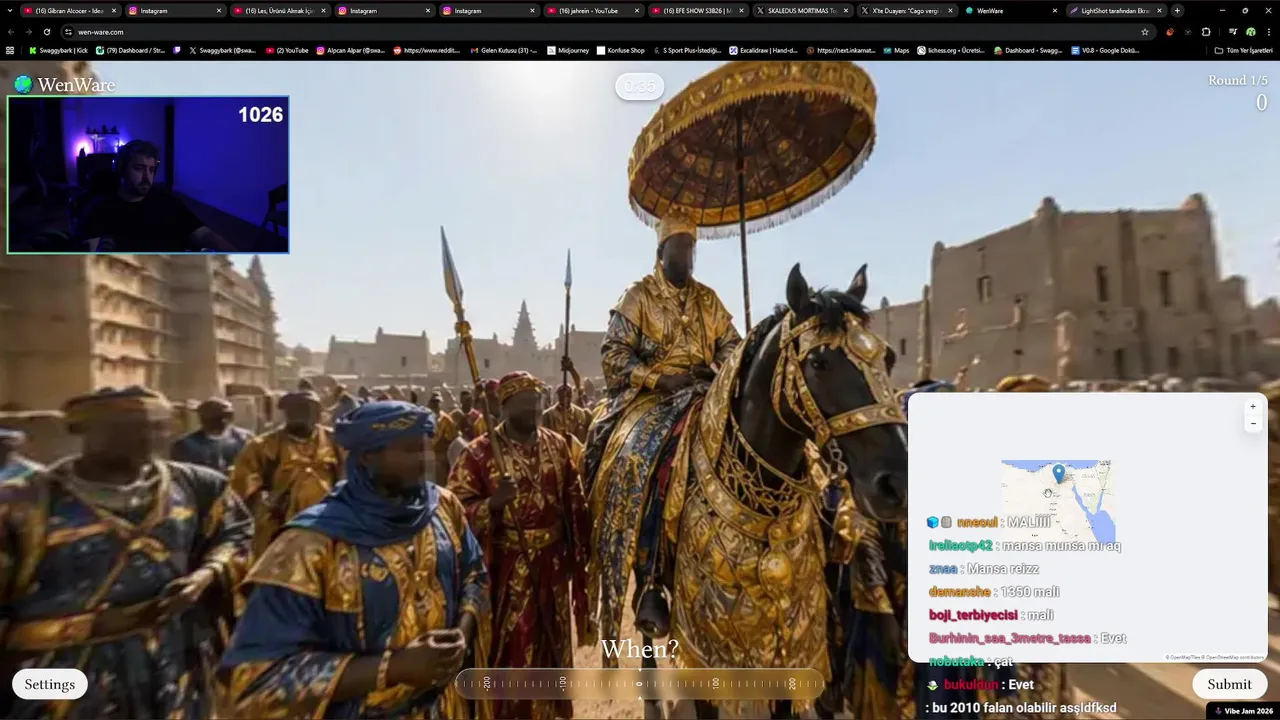This screenshot has height=720, width=1280.
Task: Open the media controls icon
Action: pyautogui.click(x=1233, y=32)
